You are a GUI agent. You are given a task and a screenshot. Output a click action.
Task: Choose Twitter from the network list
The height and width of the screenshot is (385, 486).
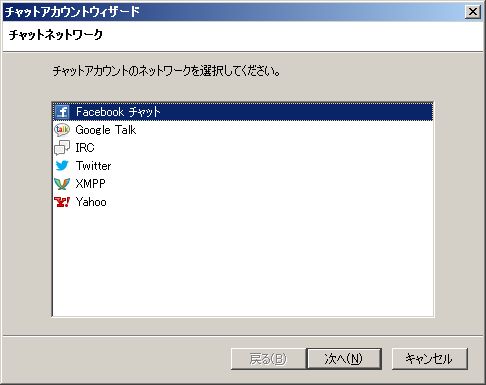click(x=93, y=166)
